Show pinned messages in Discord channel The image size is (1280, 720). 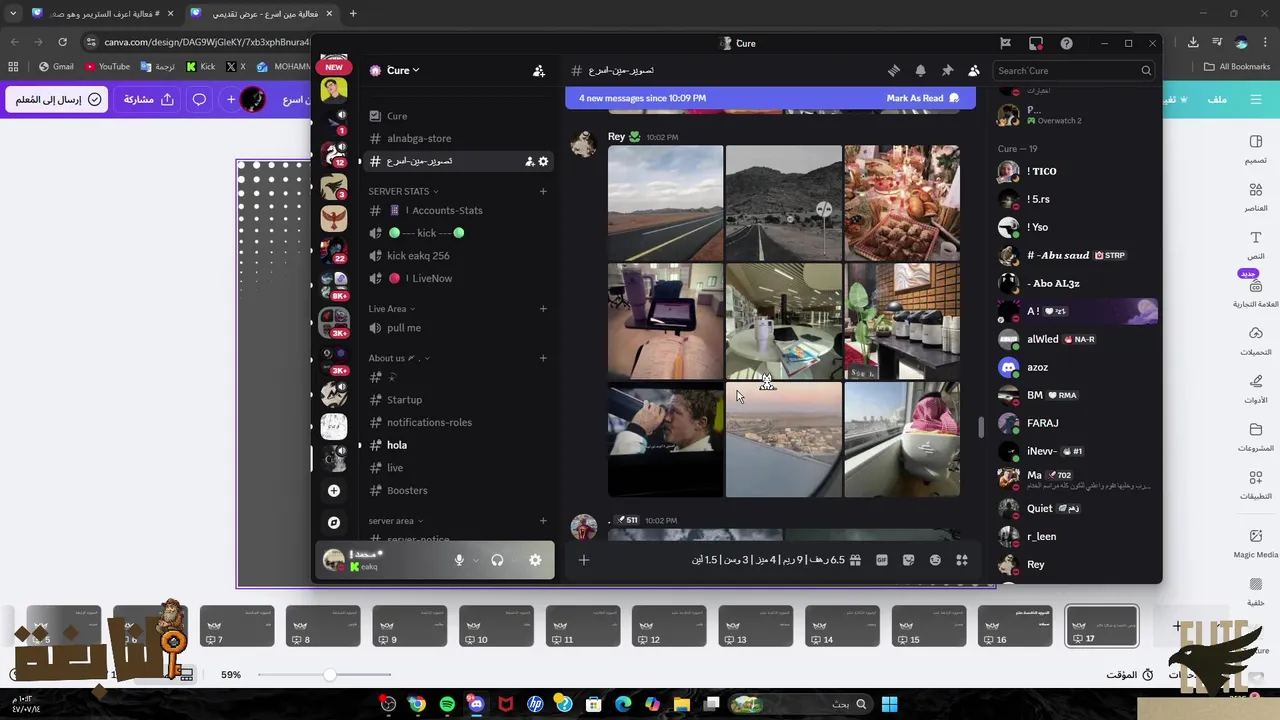pos(947,71)
